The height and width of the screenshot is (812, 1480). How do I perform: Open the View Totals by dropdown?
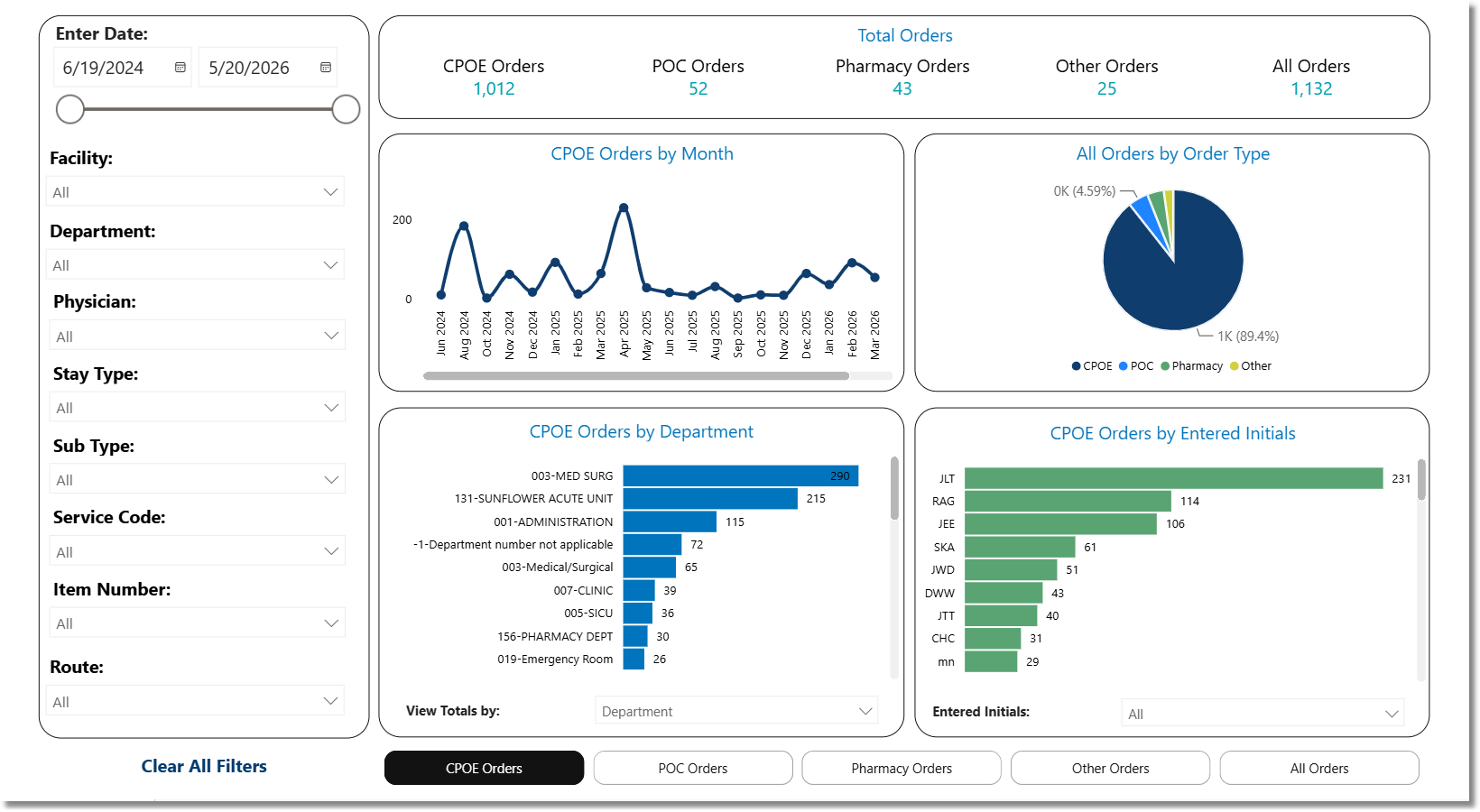pos(736,711)
